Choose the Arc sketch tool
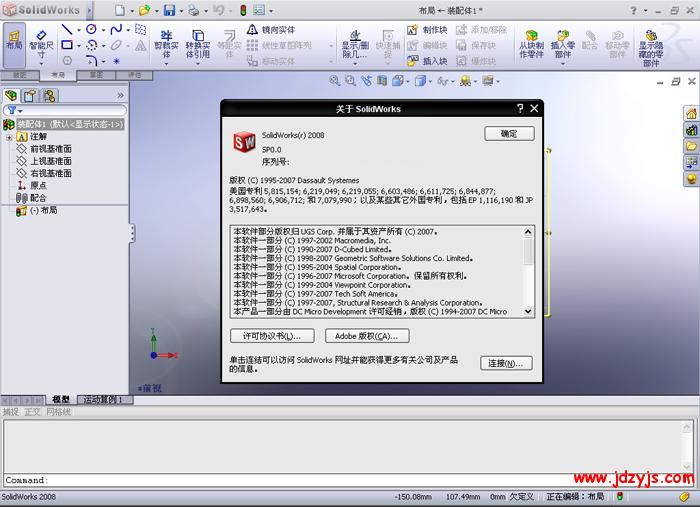 pos(92,45)
